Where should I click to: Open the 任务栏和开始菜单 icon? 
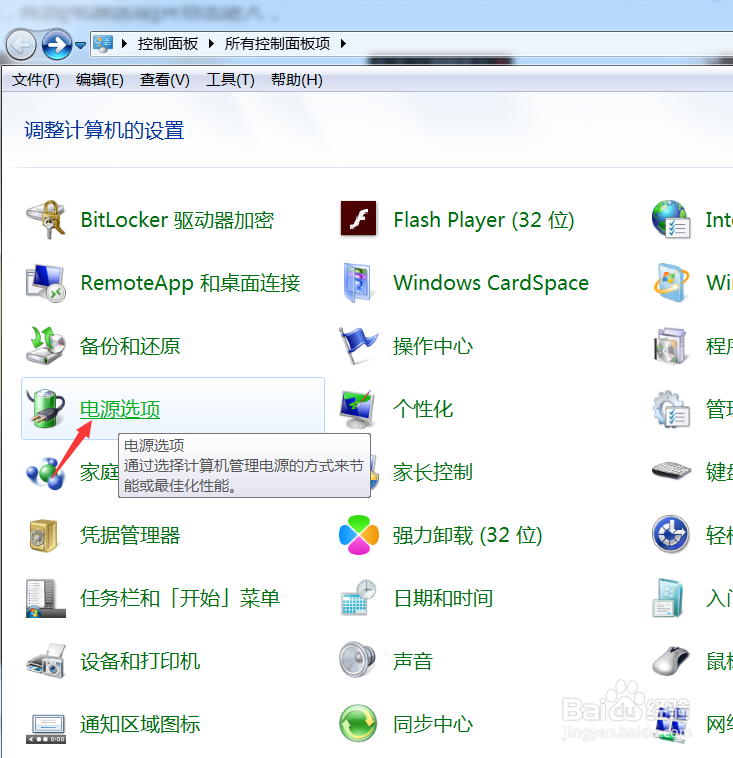45,598
